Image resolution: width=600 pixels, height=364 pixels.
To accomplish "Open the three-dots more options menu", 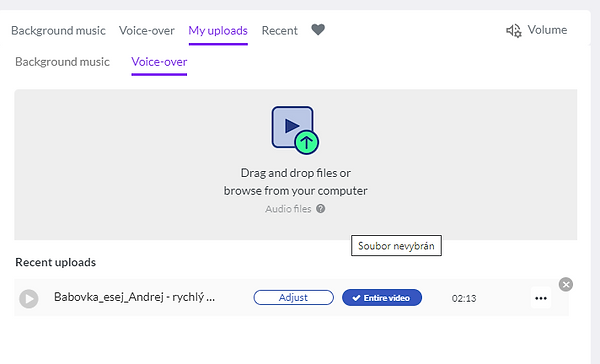I will pyautogui.click(x=541, y=298).
